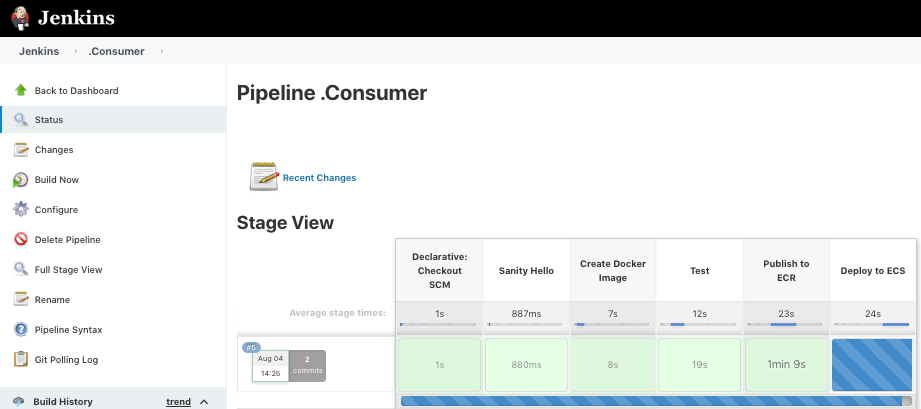Open the Recent Changes link
This screenshot has height=409, width=921.
point(320,177)
